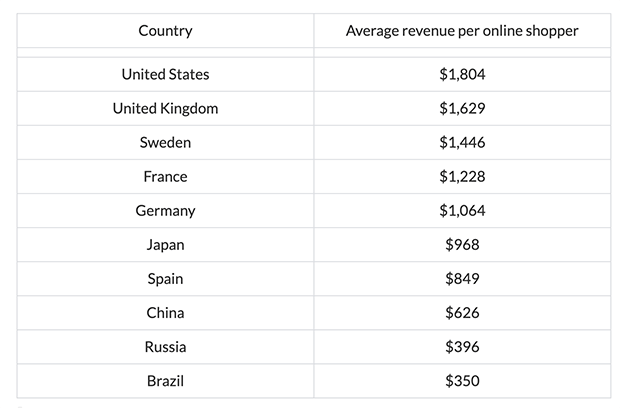Click the Country column header
This screenshot has width=620, height=408.
pos(165,31)
